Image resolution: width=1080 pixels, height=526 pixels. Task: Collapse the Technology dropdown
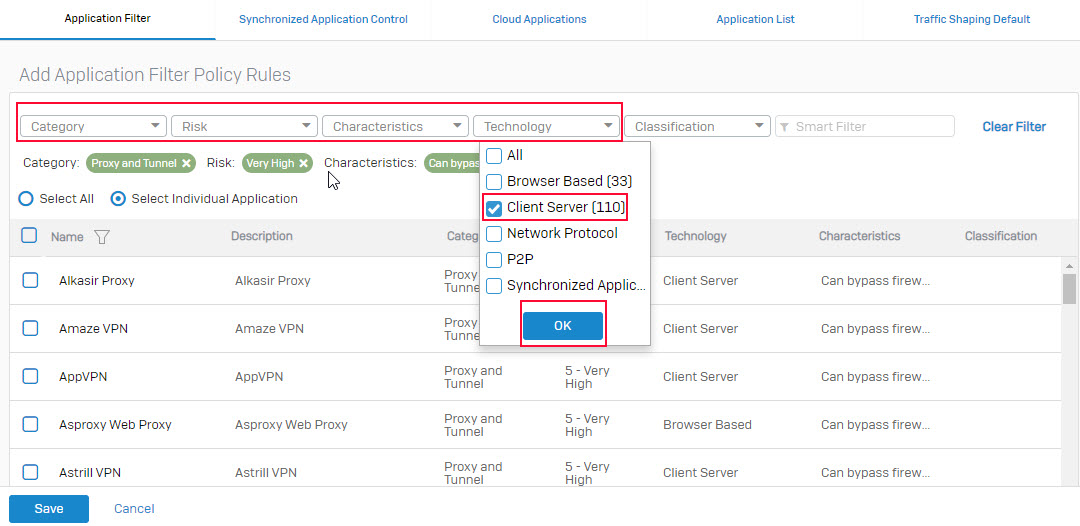pos(546,126)
